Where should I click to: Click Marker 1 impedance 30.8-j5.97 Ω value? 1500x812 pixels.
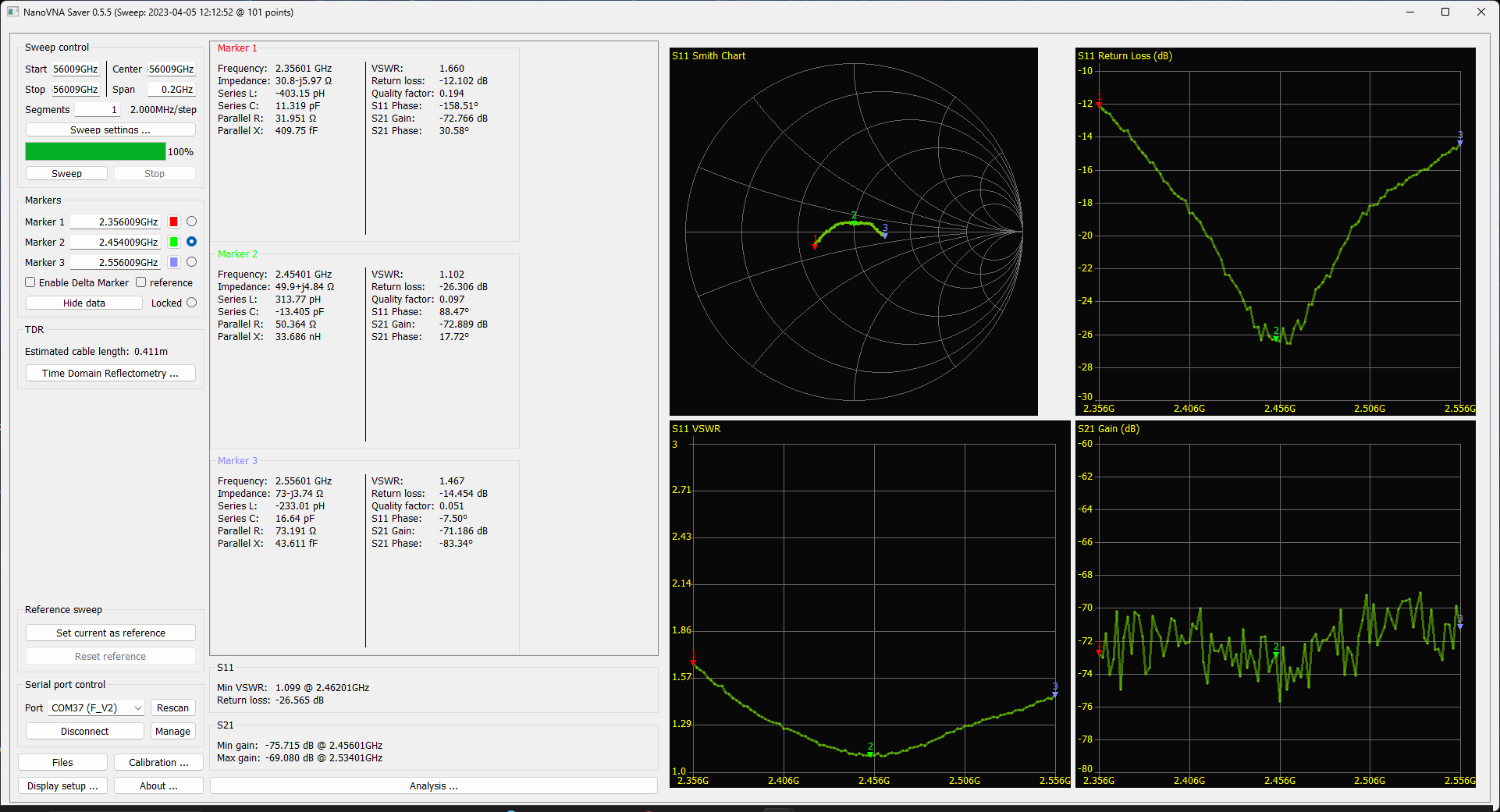pos(304,80)
